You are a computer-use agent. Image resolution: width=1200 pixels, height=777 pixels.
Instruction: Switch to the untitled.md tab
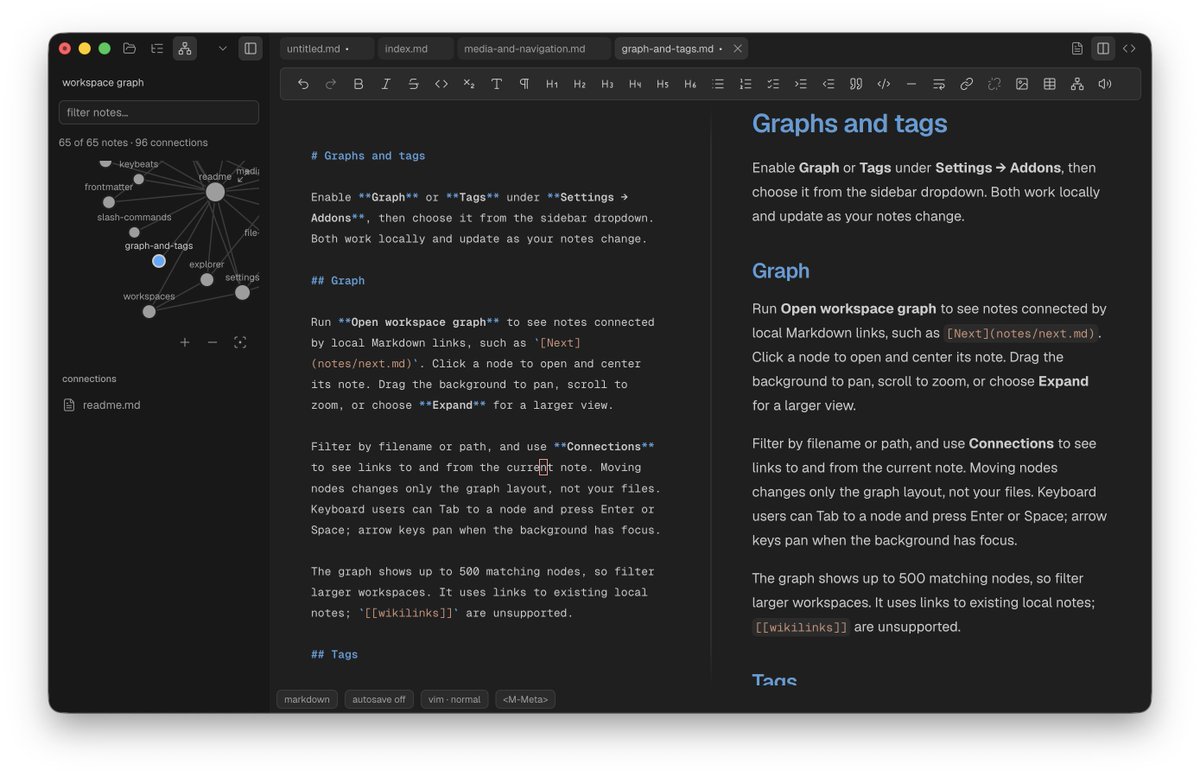click(327, 48)
